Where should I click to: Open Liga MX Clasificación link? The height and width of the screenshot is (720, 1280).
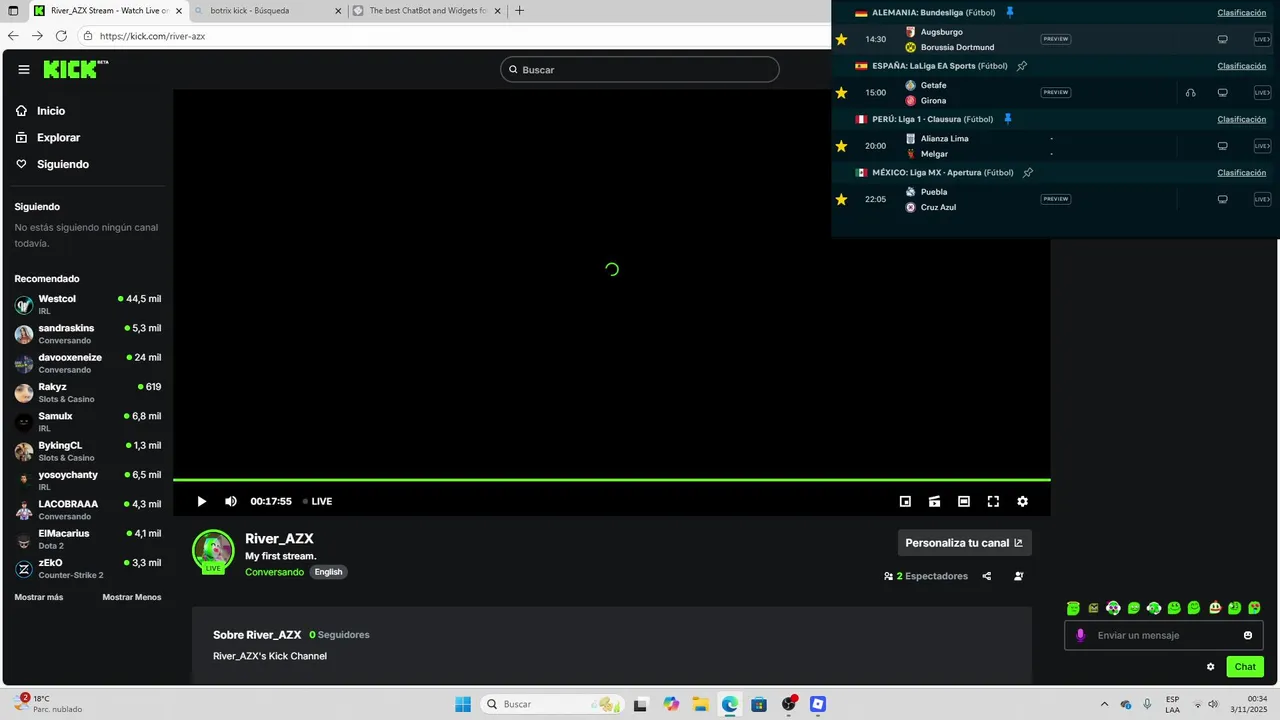click(x=1241, y=172)
